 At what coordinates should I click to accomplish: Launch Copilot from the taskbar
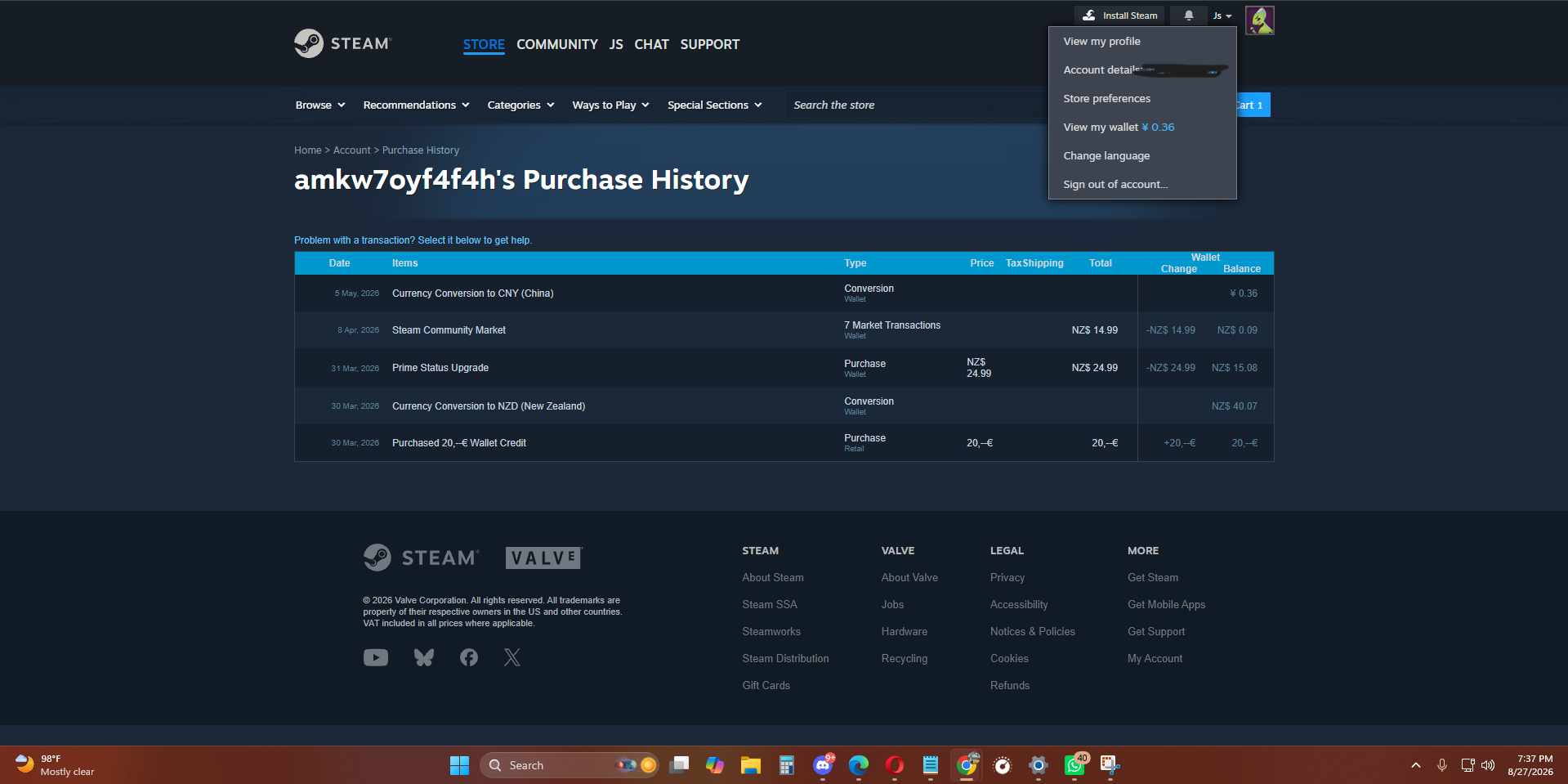pyautogui.click(x=715, y=765)
